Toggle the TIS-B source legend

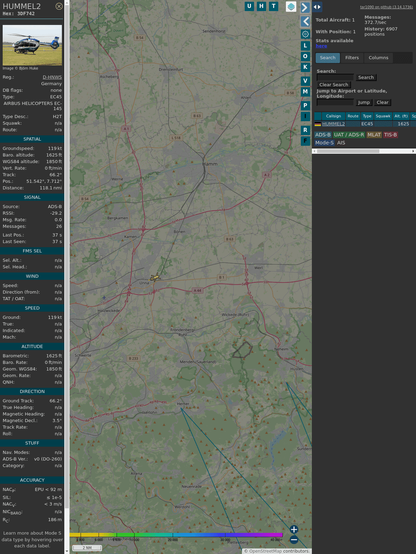tap(390, 135)
